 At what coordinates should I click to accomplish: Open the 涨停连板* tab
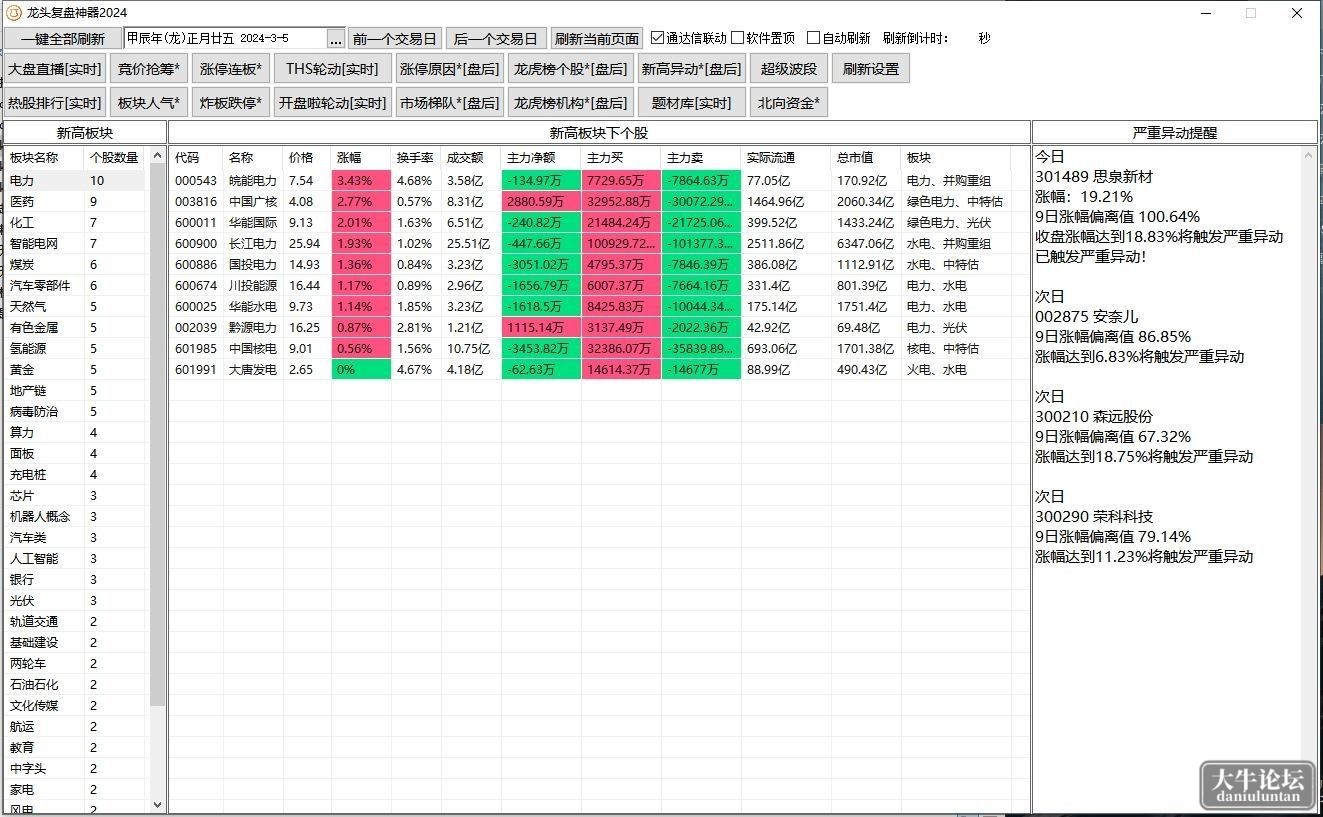pos(231,69)
